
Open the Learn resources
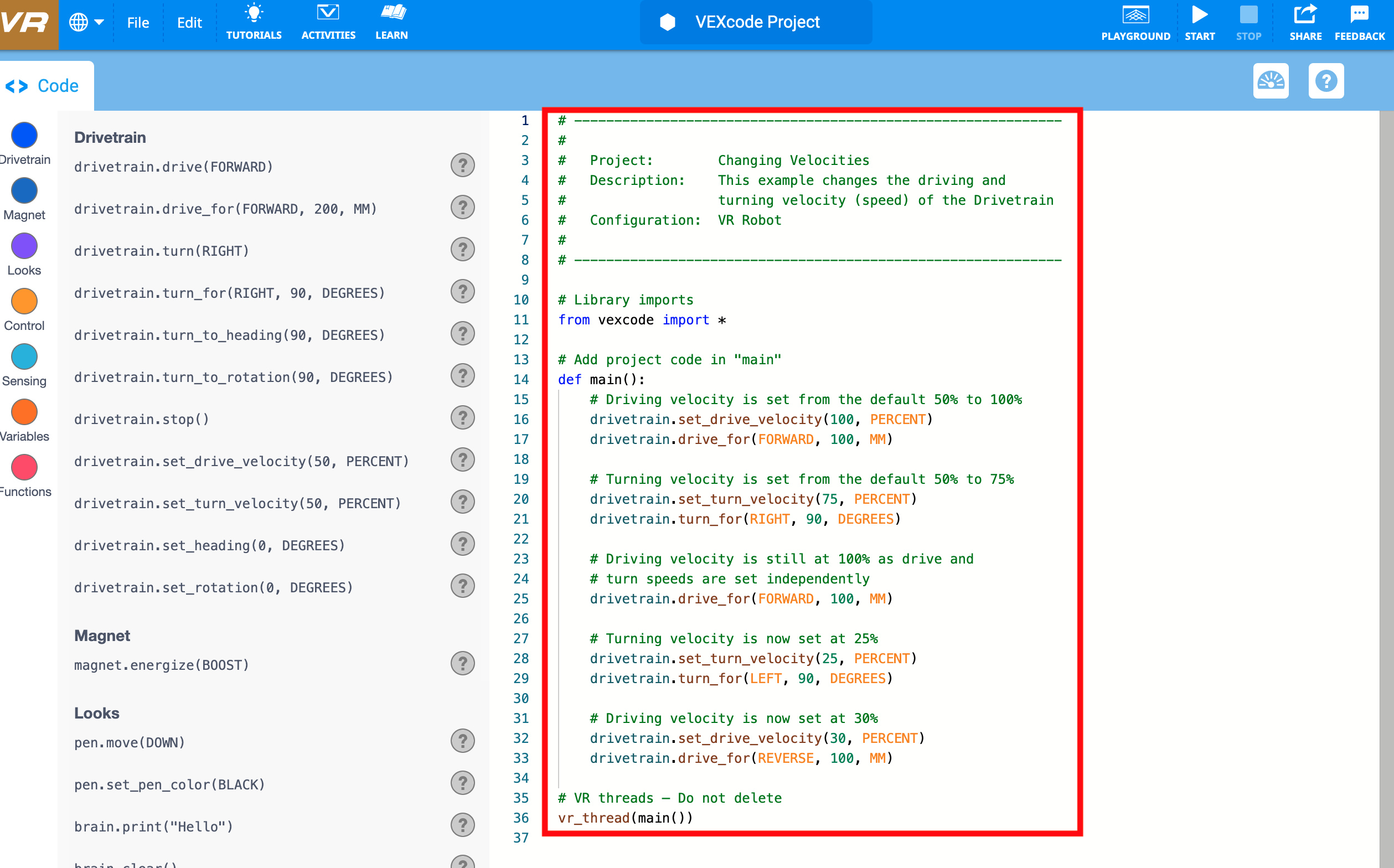391,22
